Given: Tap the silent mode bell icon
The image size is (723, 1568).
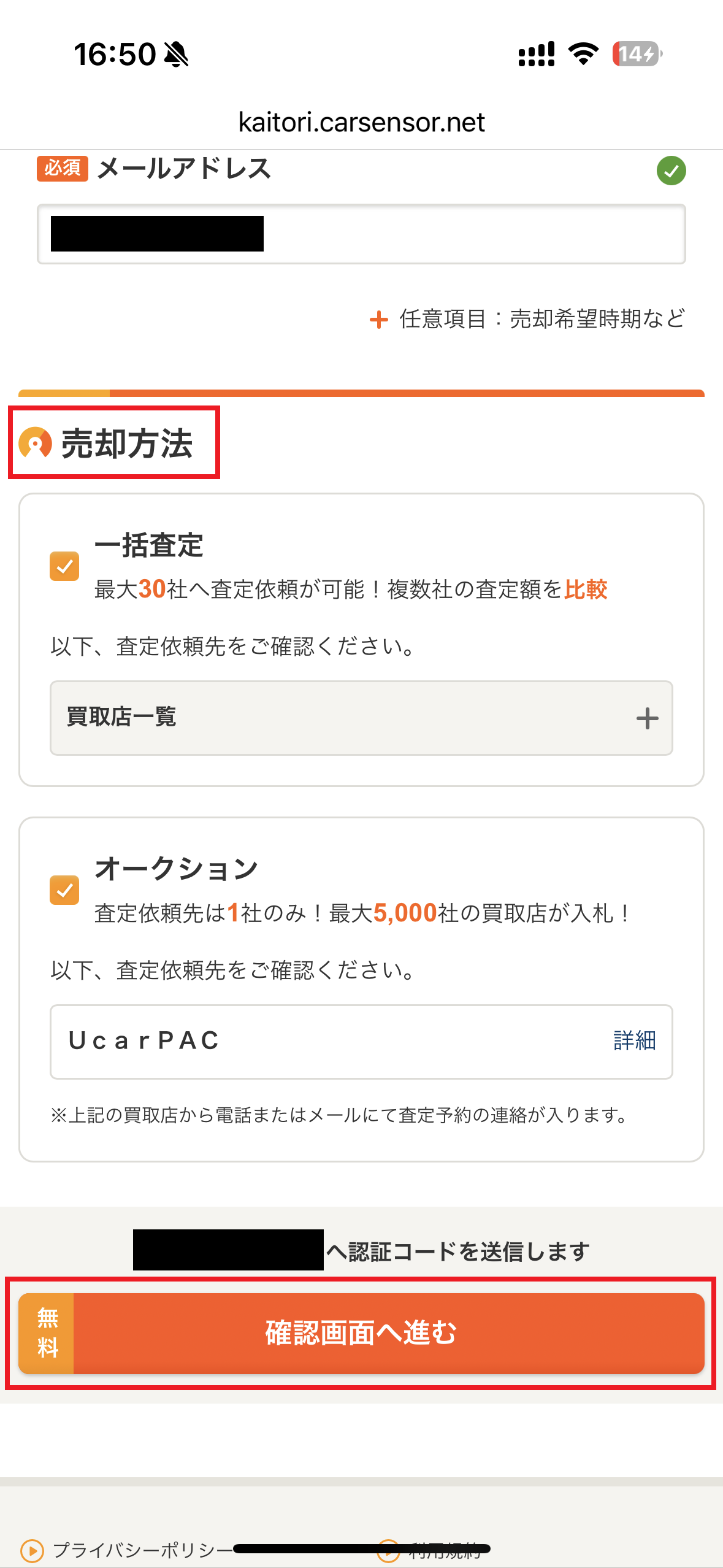Looking at the screenshot, I should (x=177, y=55).
